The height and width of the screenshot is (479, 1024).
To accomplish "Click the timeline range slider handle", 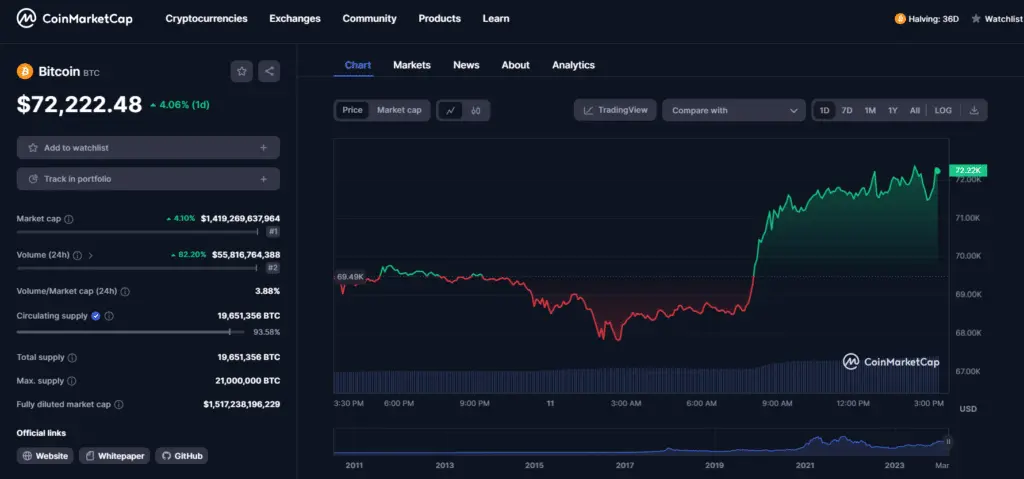I will pyautogui.click(x=948, y=441).
